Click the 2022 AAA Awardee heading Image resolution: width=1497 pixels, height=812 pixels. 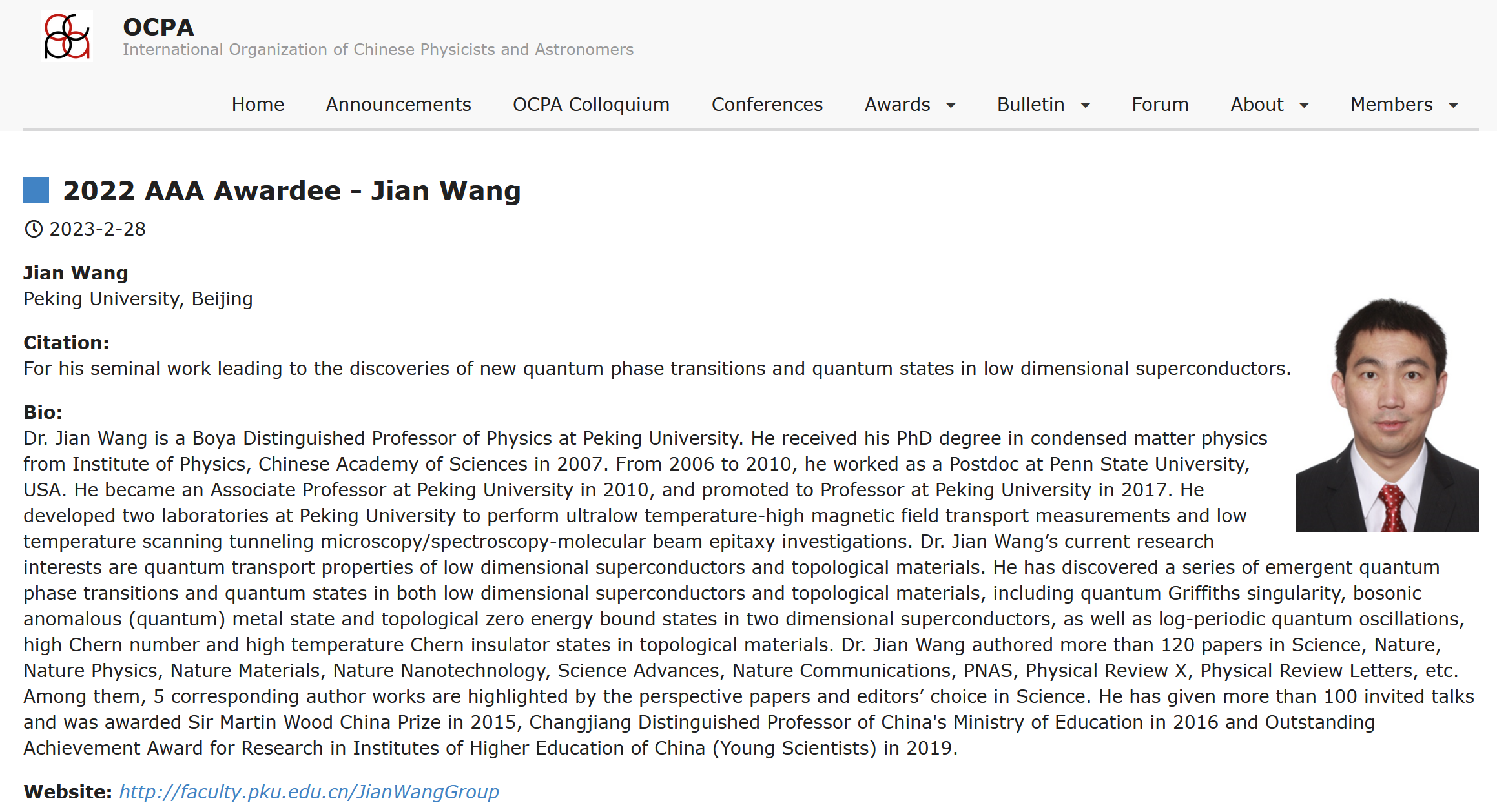point(292,191)
